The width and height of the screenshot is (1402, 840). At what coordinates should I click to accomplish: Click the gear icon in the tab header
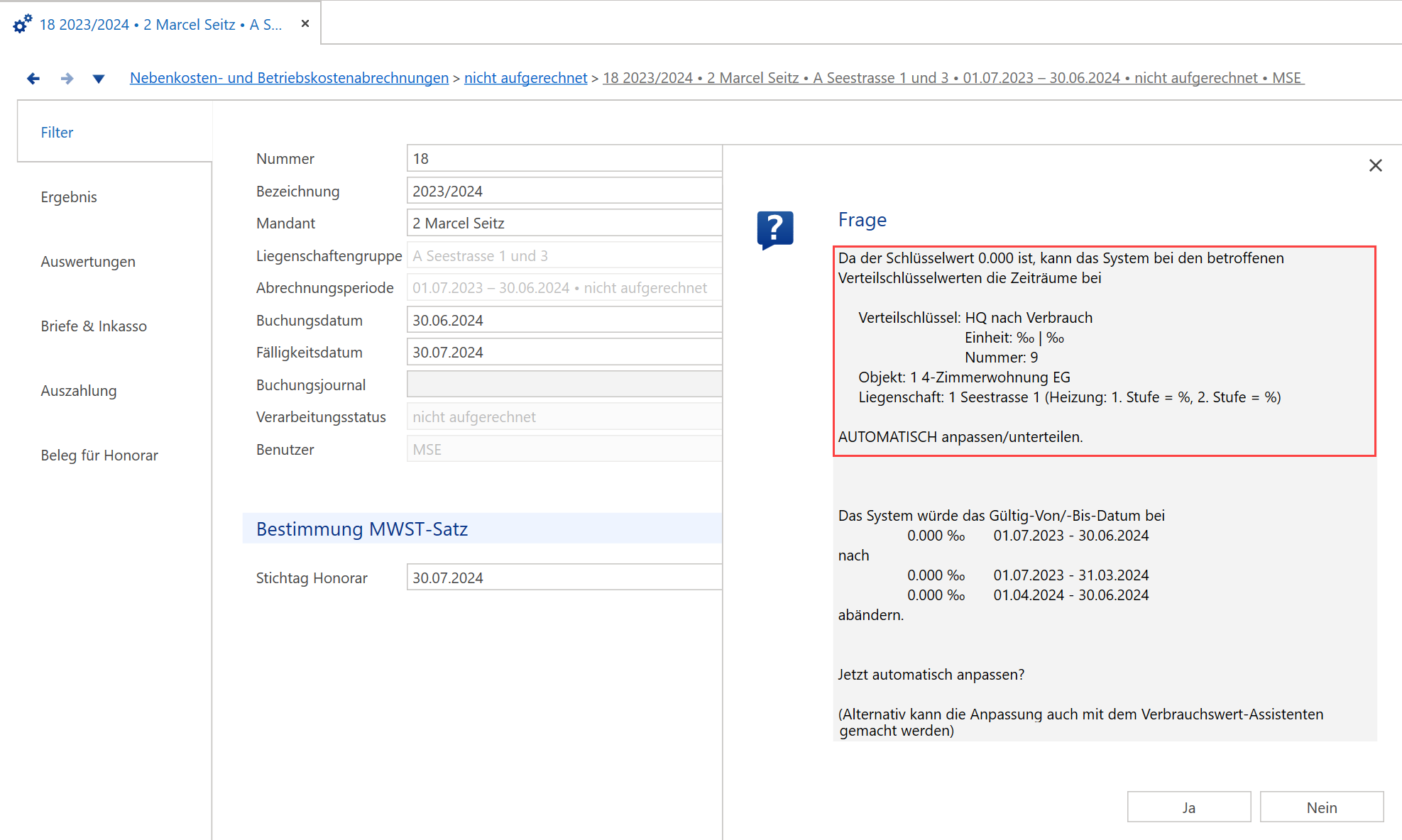click(23, 24)
